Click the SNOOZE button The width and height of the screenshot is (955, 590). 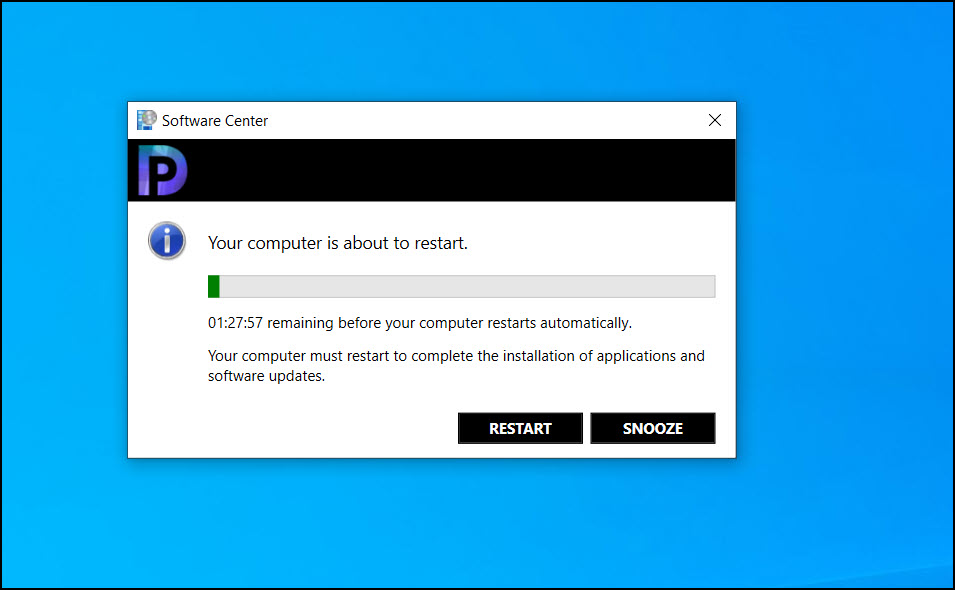click(652, 428)
